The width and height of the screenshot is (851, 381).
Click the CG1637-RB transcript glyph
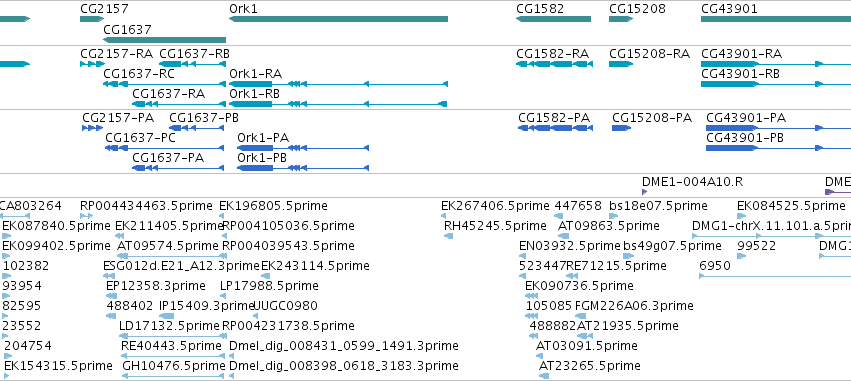192,64
